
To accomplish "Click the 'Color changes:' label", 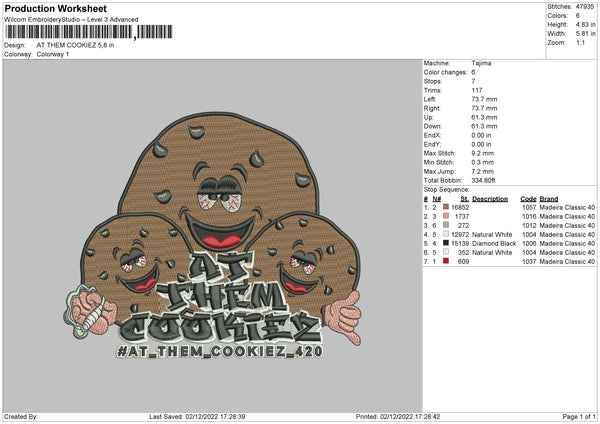I will point(445,72).
